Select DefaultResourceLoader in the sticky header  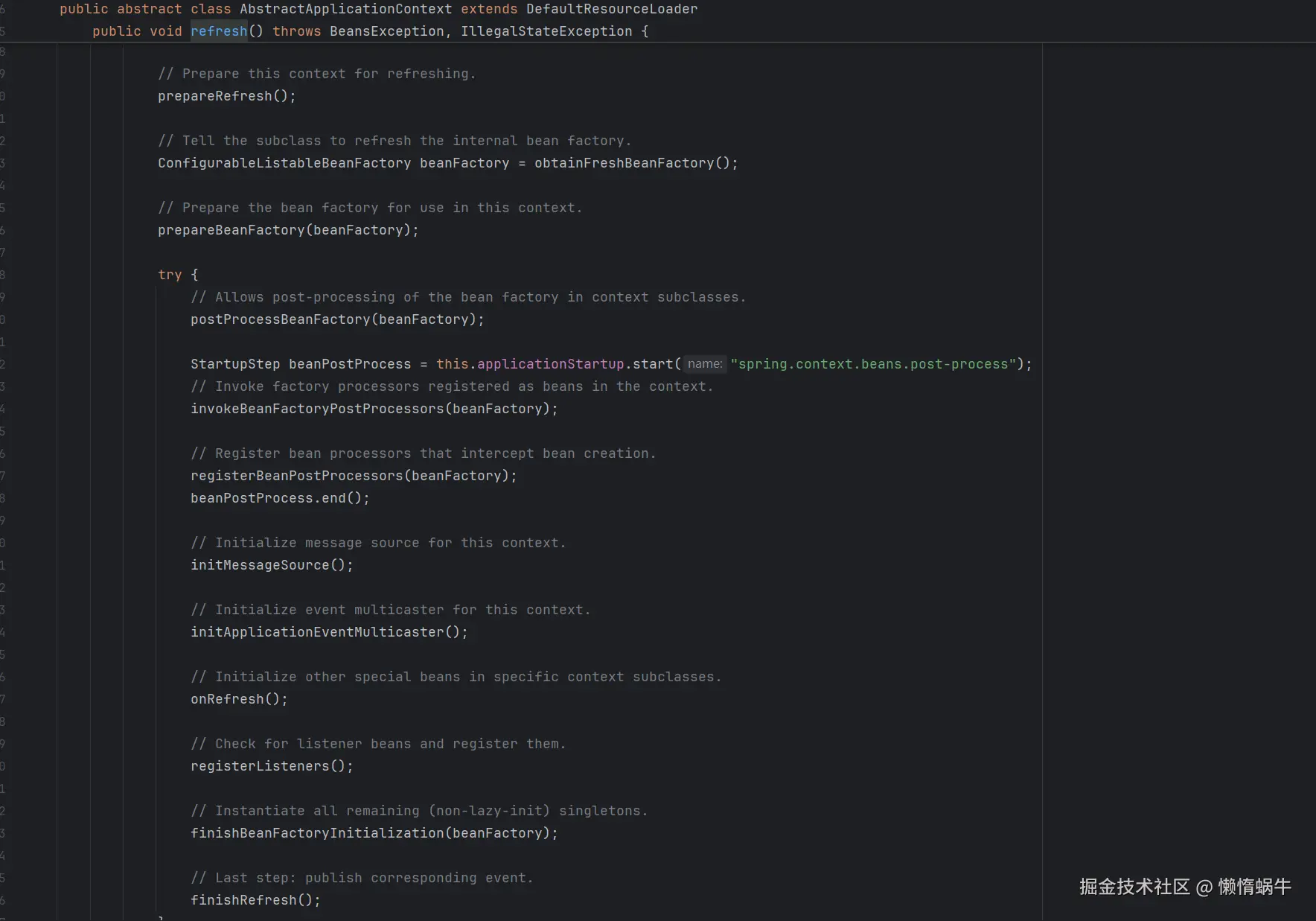coord(611,9)
